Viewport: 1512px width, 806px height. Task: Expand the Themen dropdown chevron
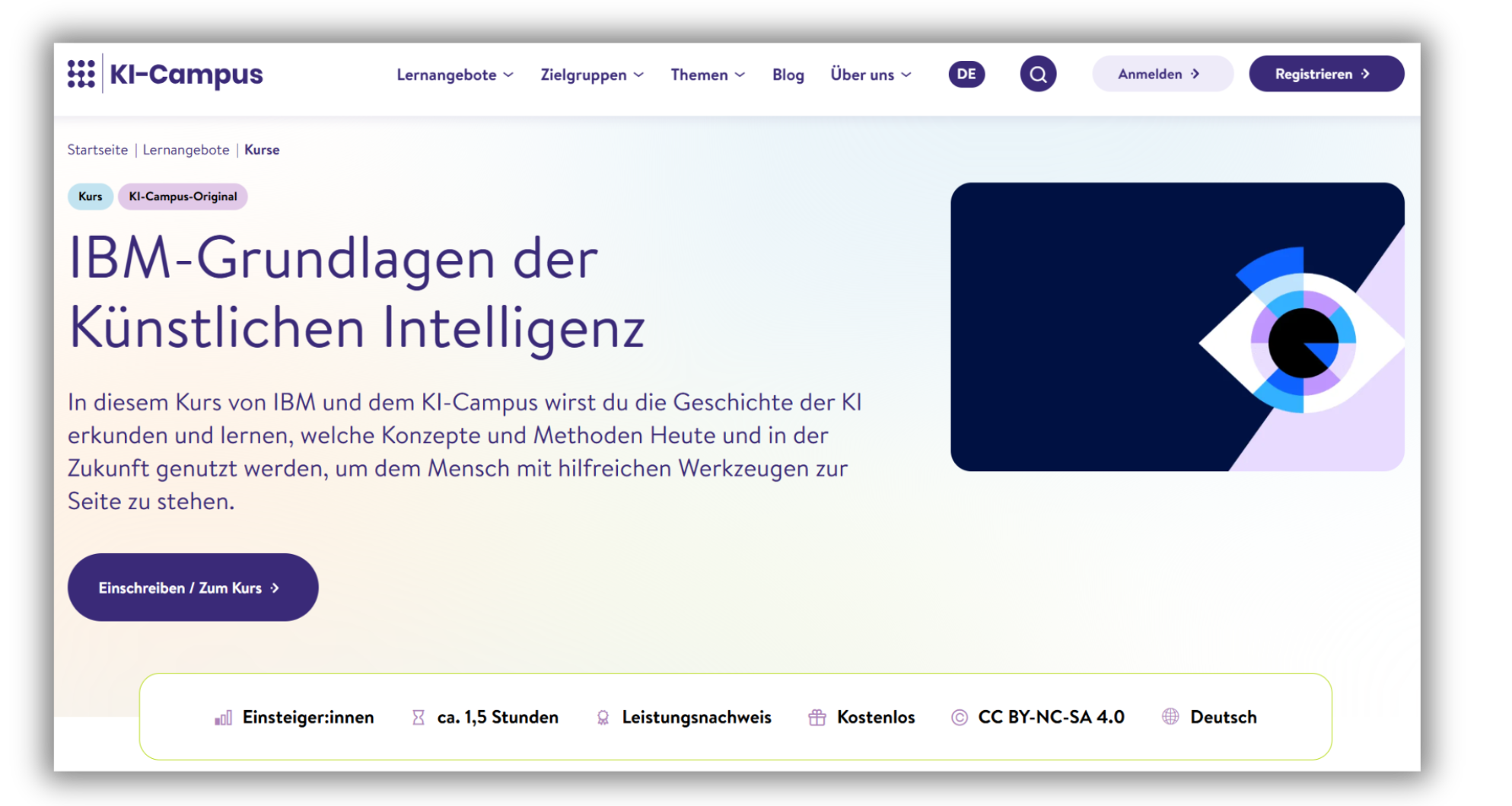coord(740,75)
